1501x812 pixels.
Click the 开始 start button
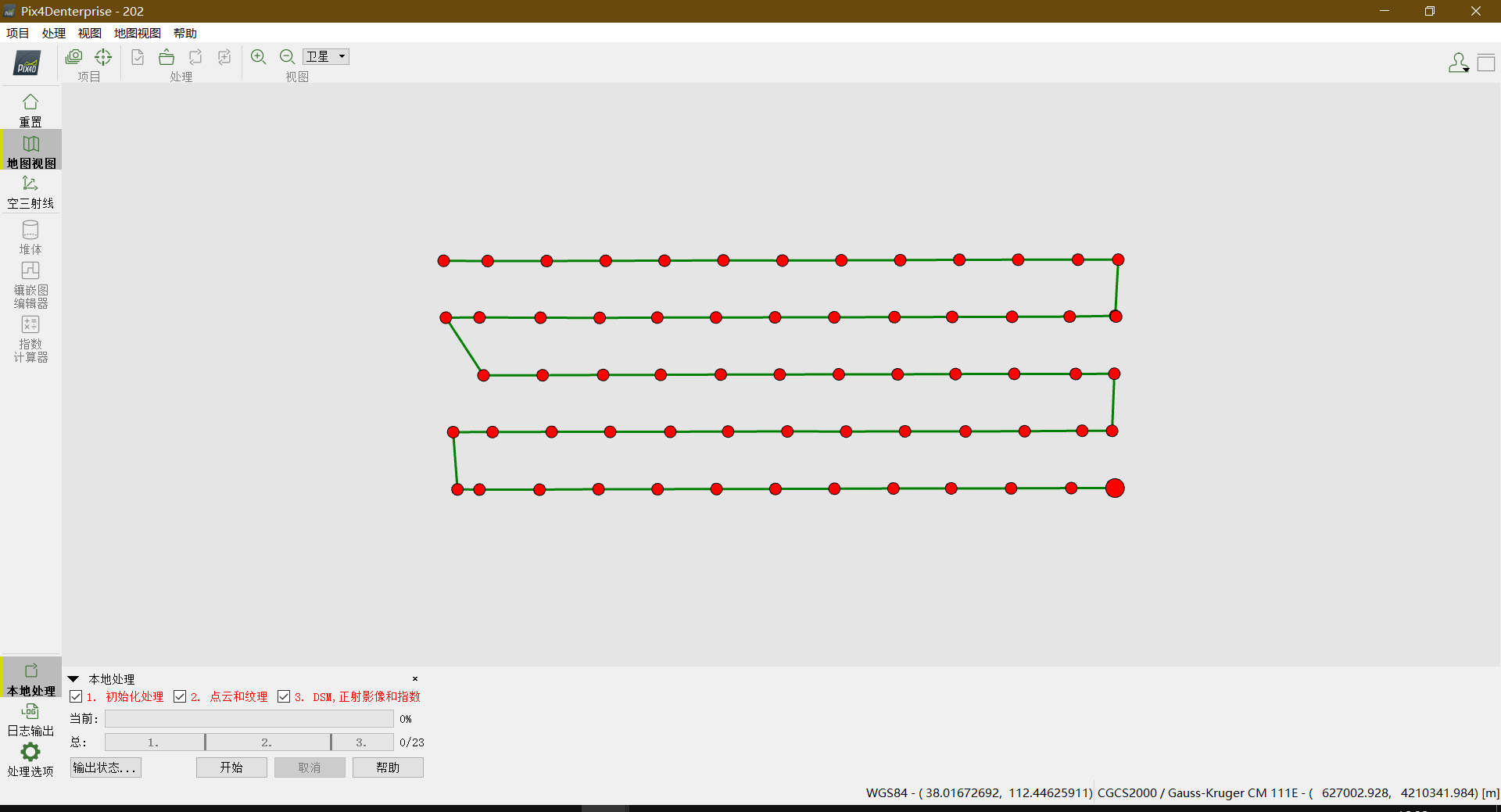tap(231, 767)
